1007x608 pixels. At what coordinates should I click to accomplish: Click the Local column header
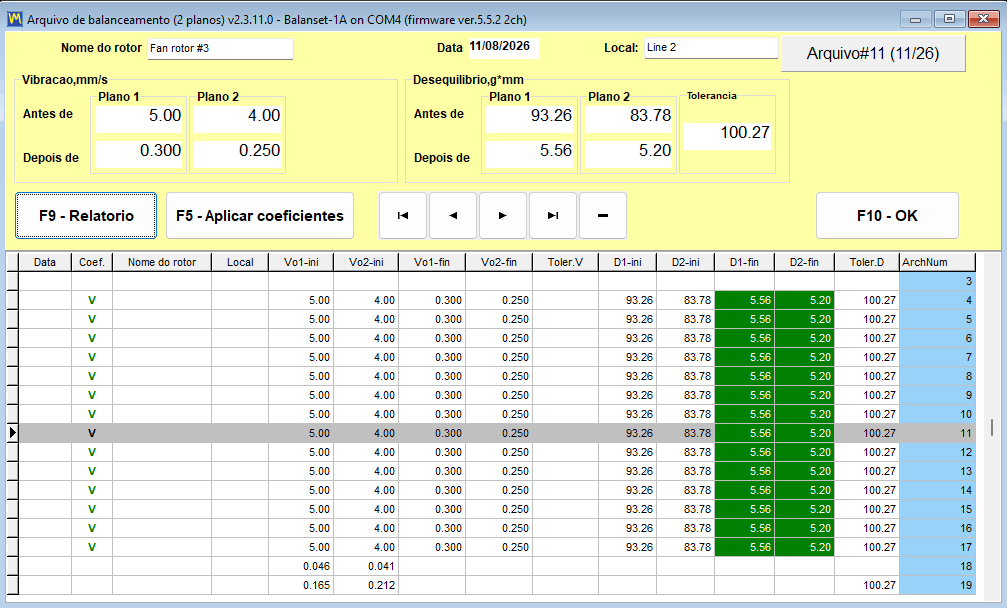point(240,262)
